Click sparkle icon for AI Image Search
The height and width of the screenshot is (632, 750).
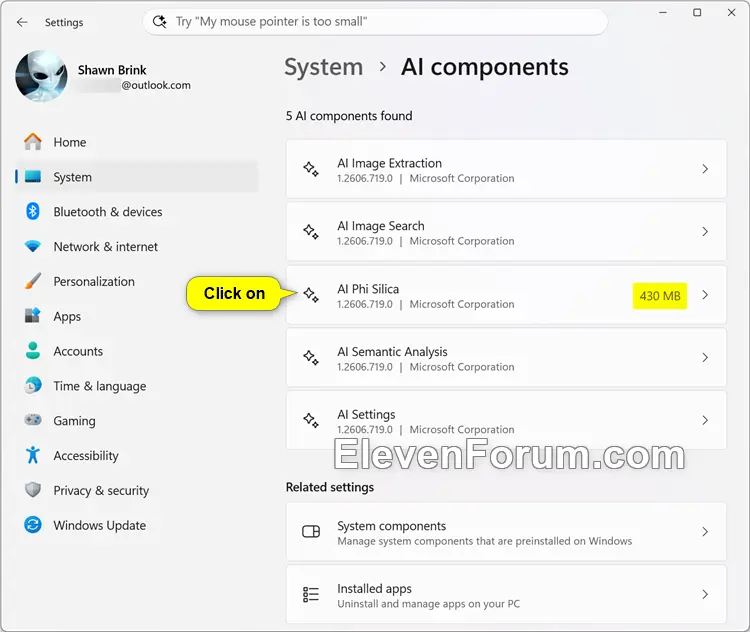(x=311, y=232)
